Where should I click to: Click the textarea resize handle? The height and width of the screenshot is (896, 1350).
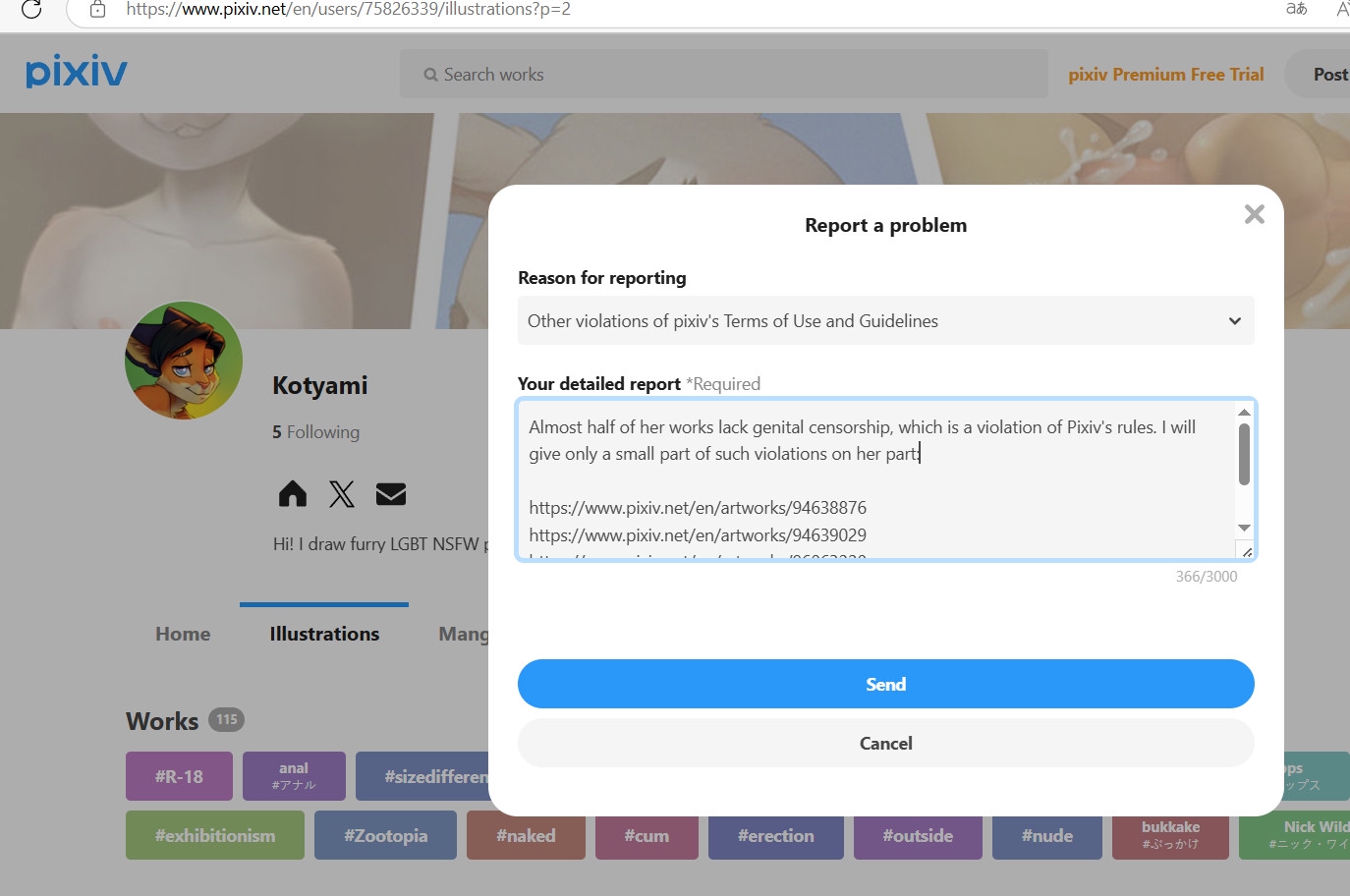1247,552
